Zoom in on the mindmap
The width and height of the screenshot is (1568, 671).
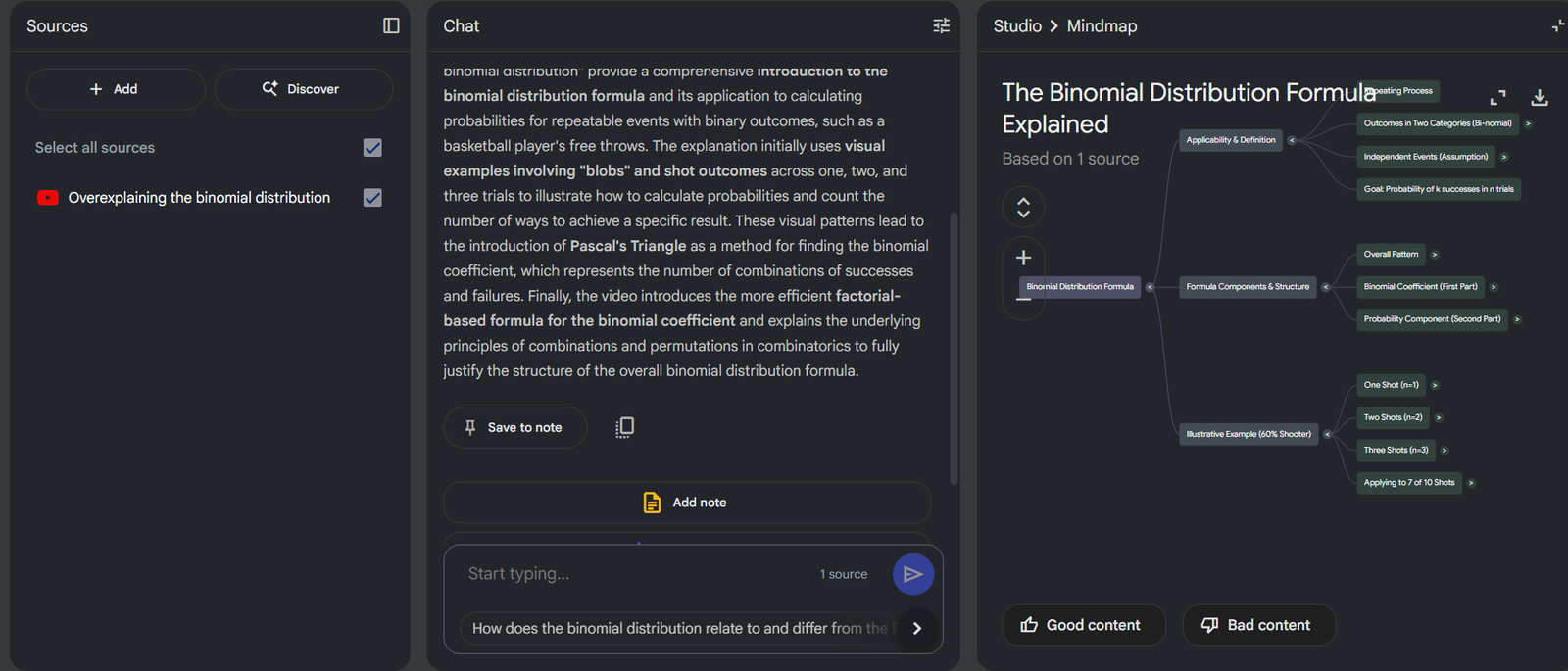tap(1023, 258)
